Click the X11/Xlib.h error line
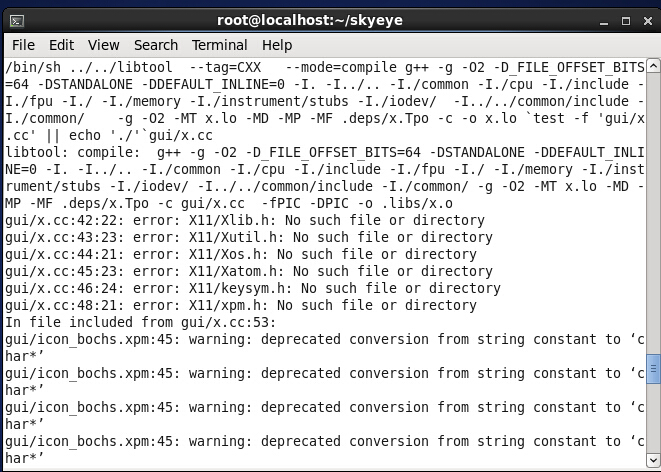661x472 pixels. click(245, 220)
